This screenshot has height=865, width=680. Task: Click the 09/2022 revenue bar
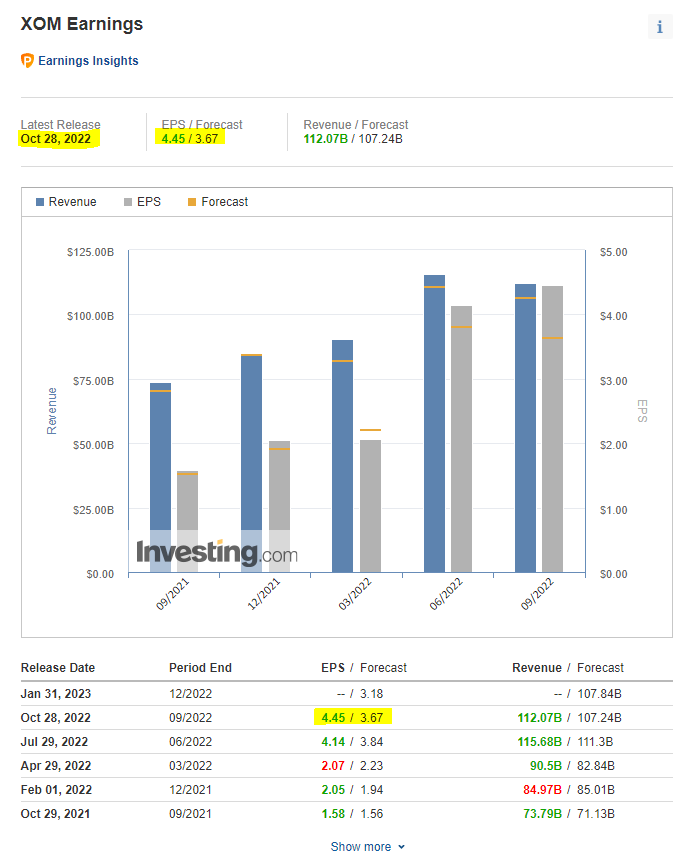pos(525,428)
